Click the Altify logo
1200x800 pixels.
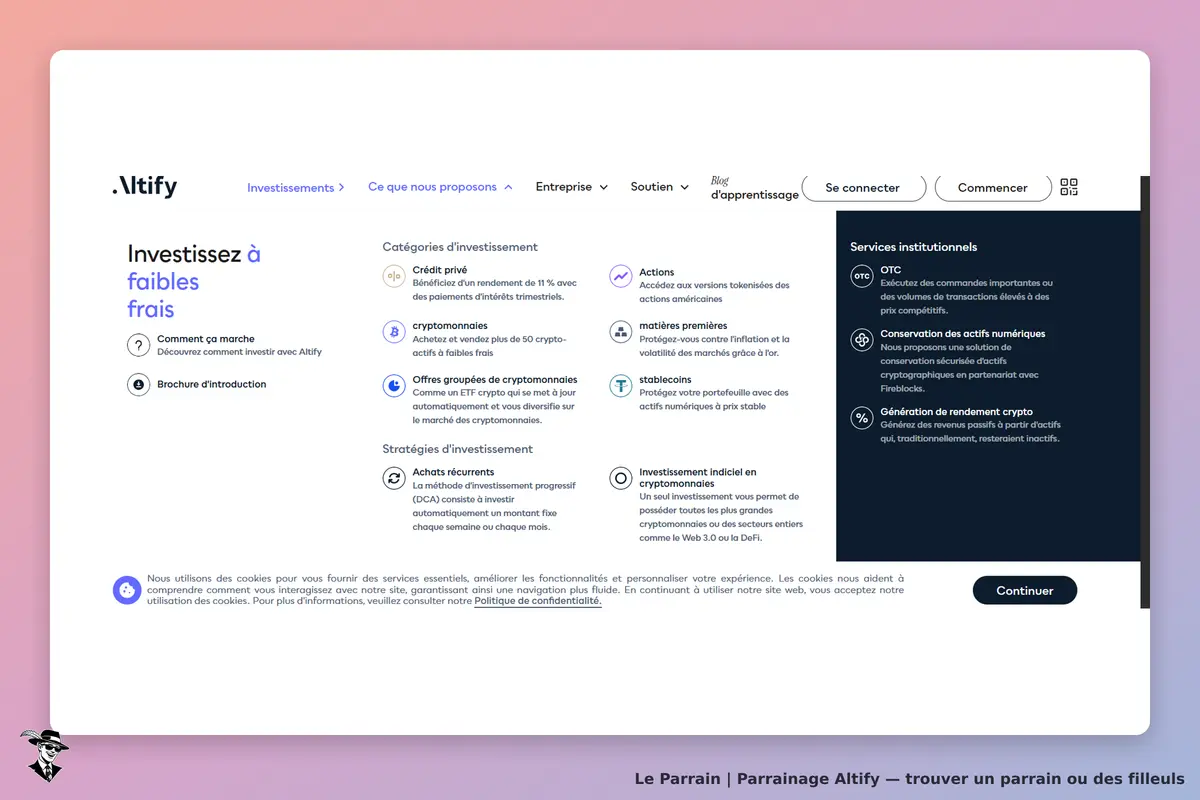click(145, 186)
